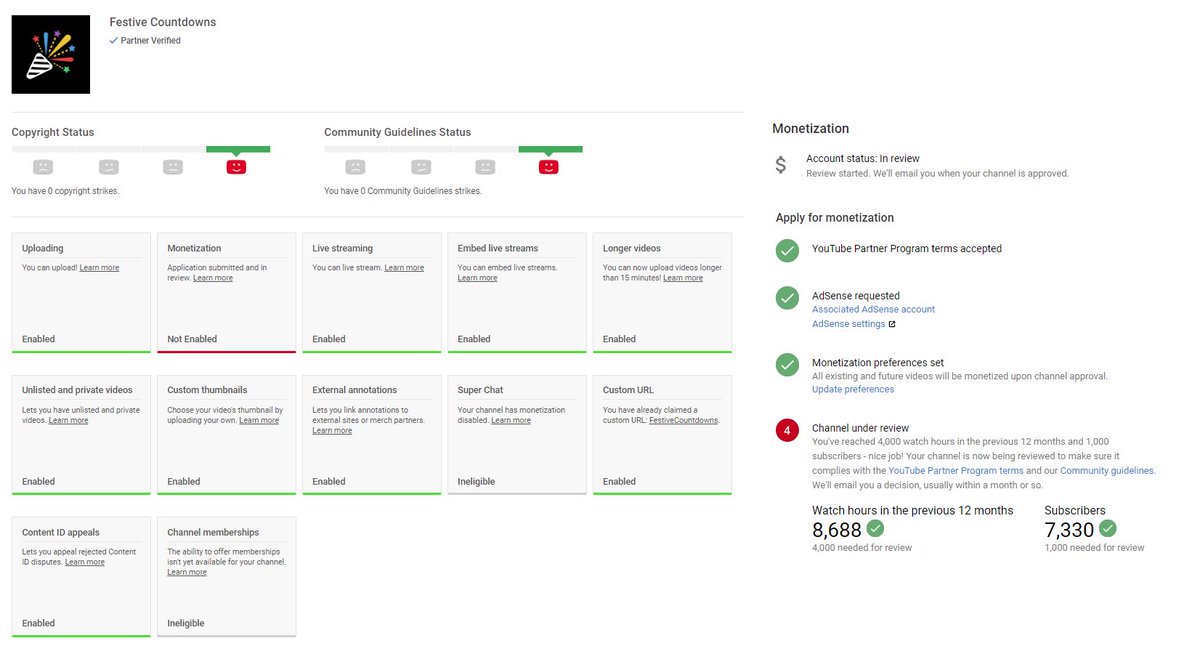Click the third gray face under Community Guidelines Status
Image resolution: width=1200 pixels, height=654 pixels.
[x=485, y=167]
